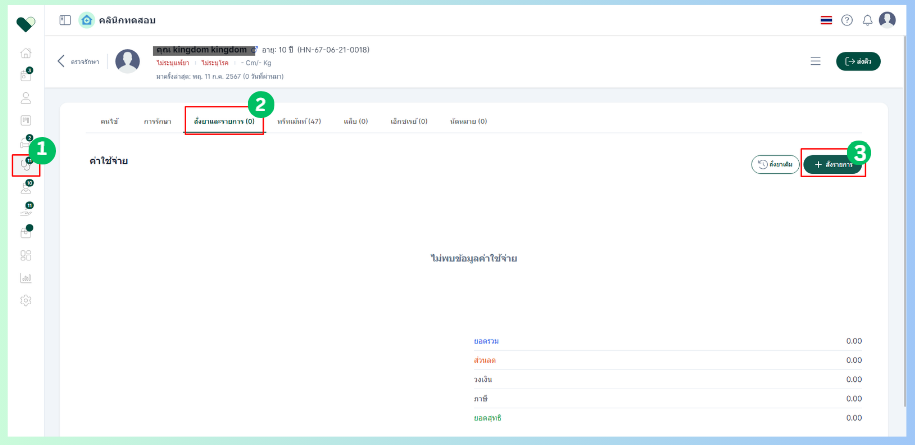Open the นัดหมาย (0) tab
The width and height of the screenshot is (915, 445).
[x=469, y=121]
